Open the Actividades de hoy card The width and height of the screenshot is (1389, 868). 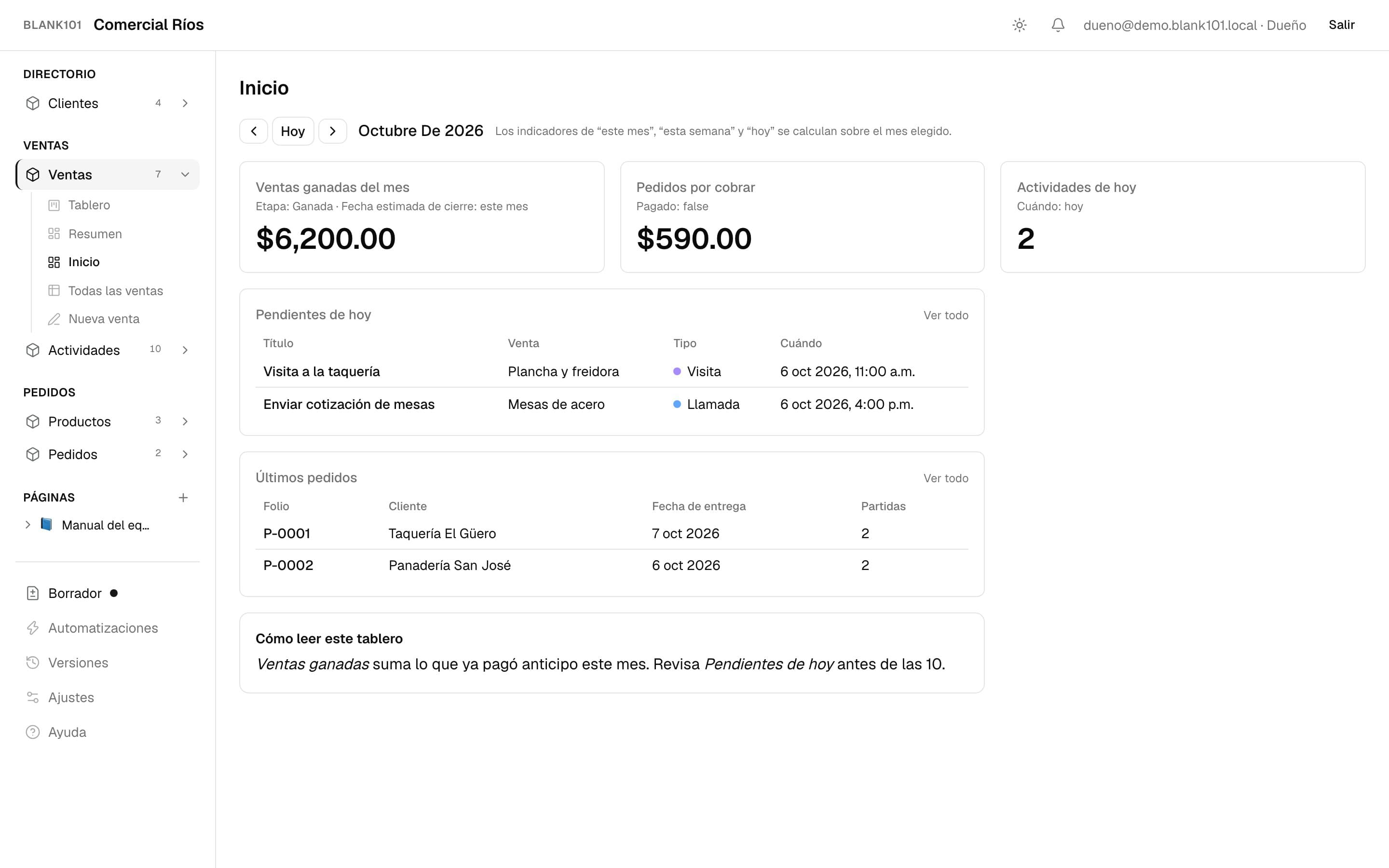point(1183,217)
